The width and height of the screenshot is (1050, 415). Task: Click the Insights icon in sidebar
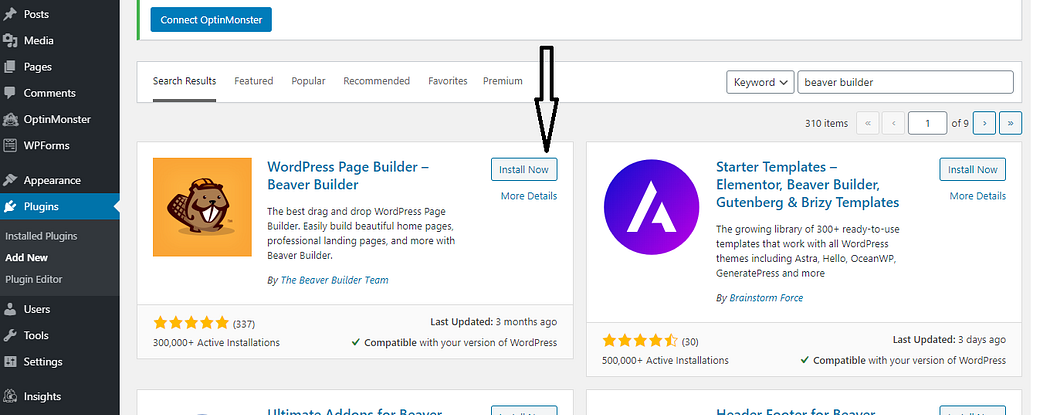click(10, 396)
